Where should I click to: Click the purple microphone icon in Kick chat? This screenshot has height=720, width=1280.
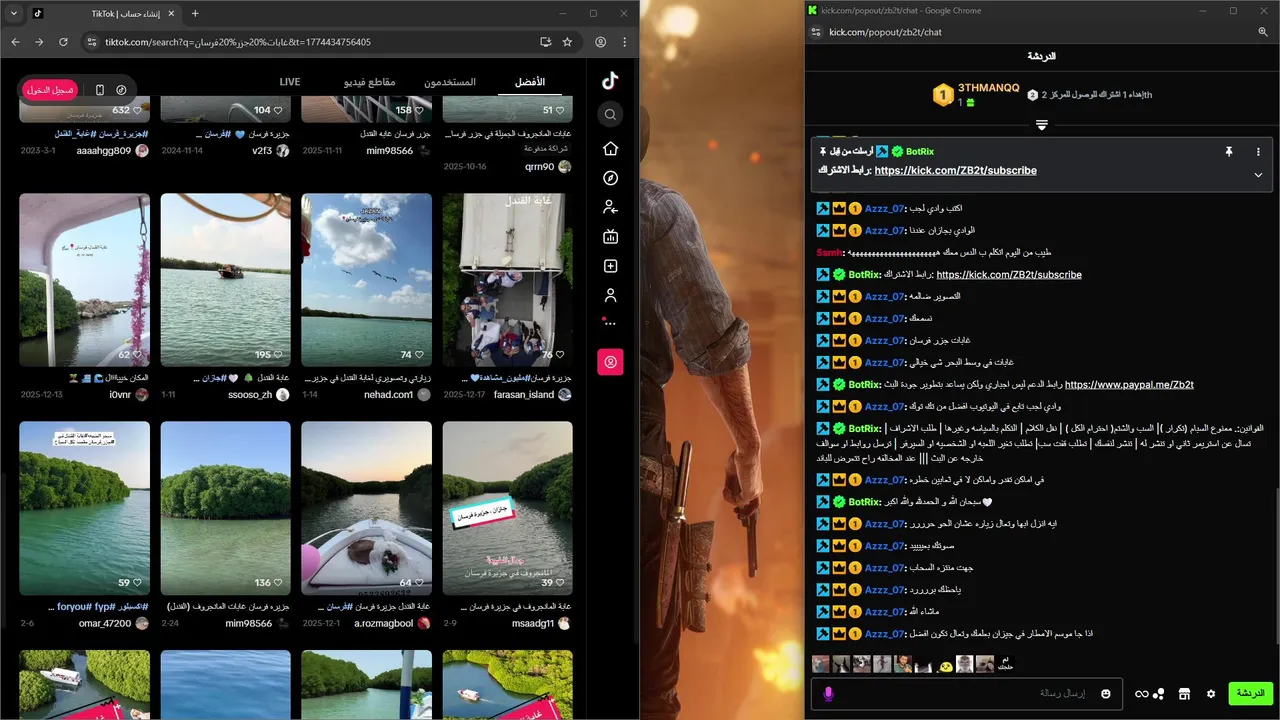click(828, 693)
